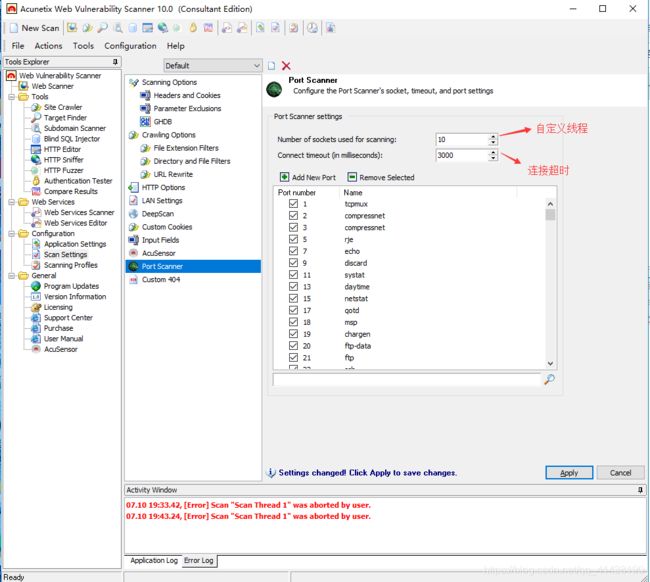
Task: Select Headers and Cookies settings
Action: (187, 95)
